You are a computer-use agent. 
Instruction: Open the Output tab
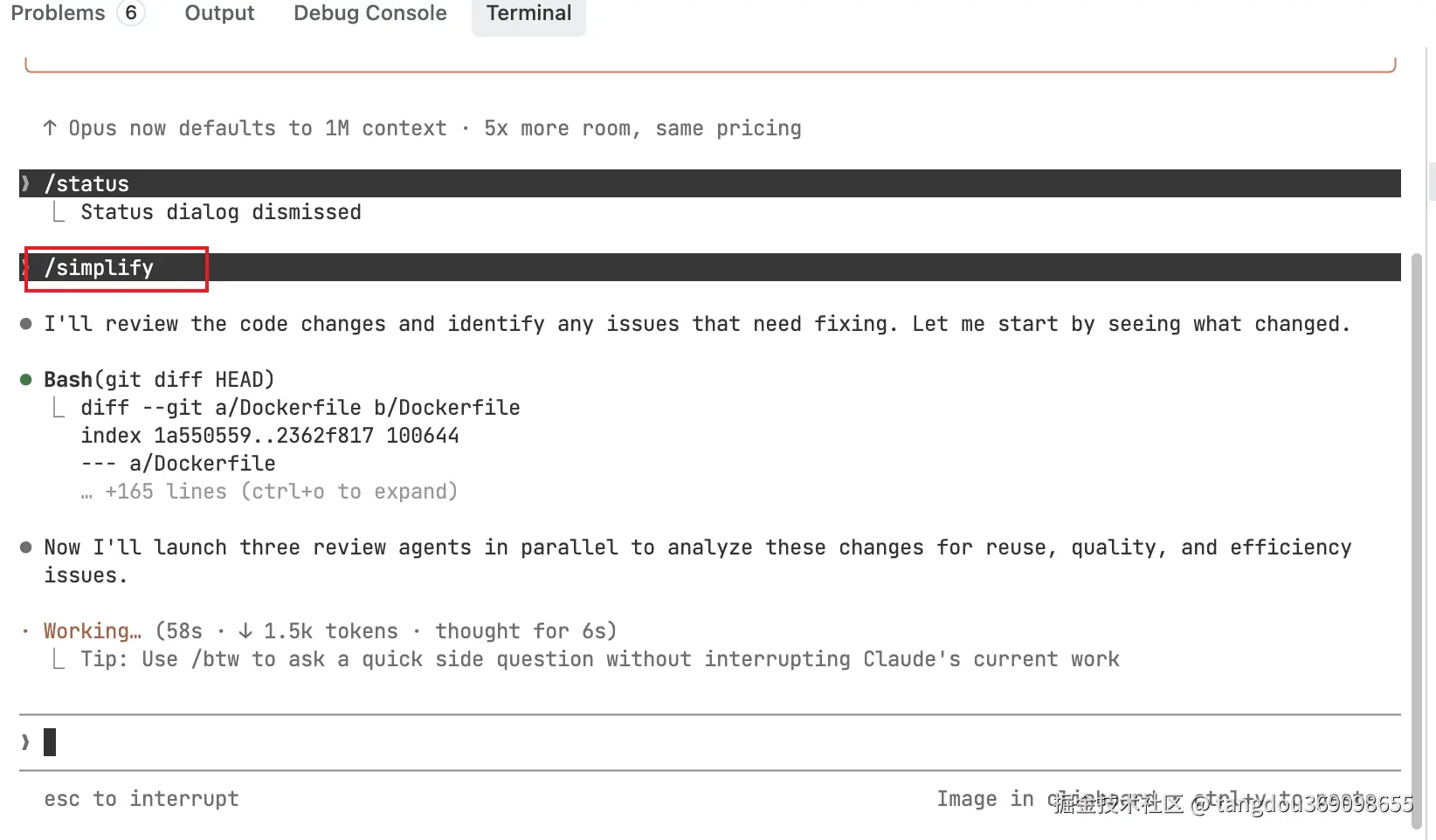coord(219,13)
